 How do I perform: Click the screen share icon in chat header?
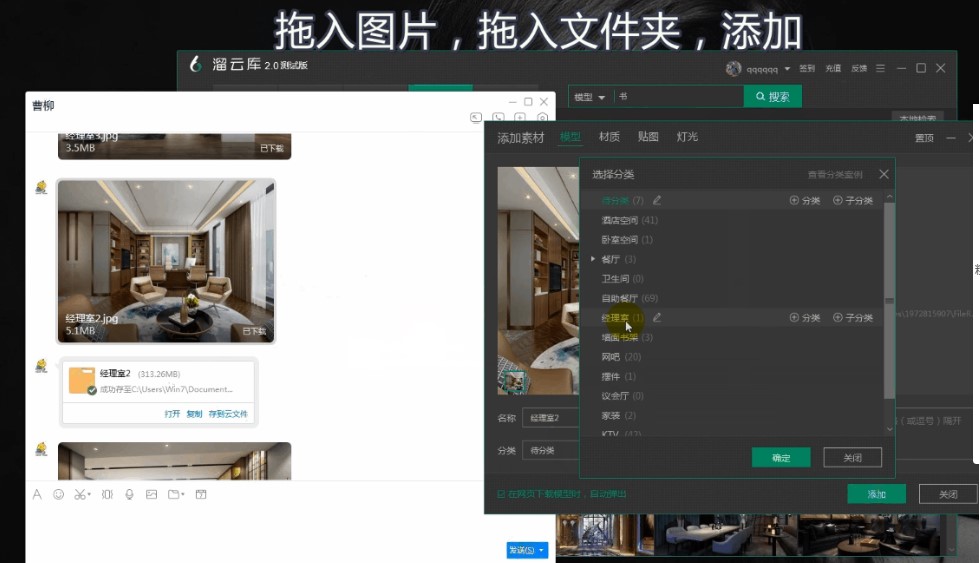click(476, 117)
